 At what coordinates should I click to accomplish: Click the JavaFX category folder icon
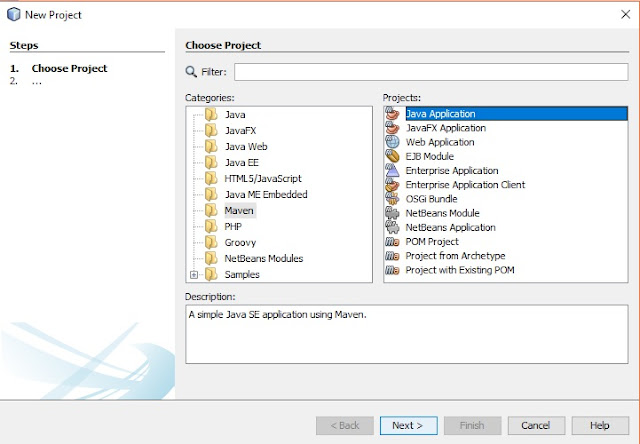[211, 131]
